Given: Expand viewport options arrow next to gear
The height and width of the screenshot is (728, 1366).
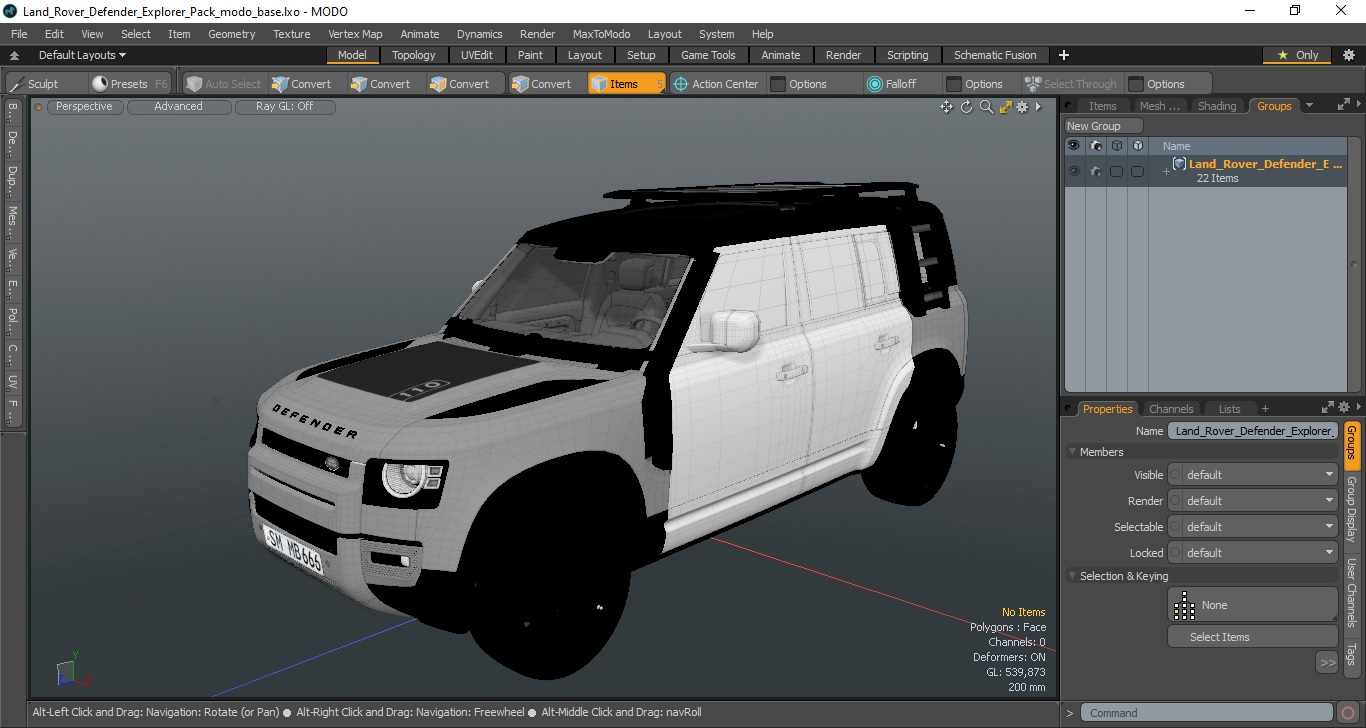Looking at the screenshot, I should pos(1038,107).
